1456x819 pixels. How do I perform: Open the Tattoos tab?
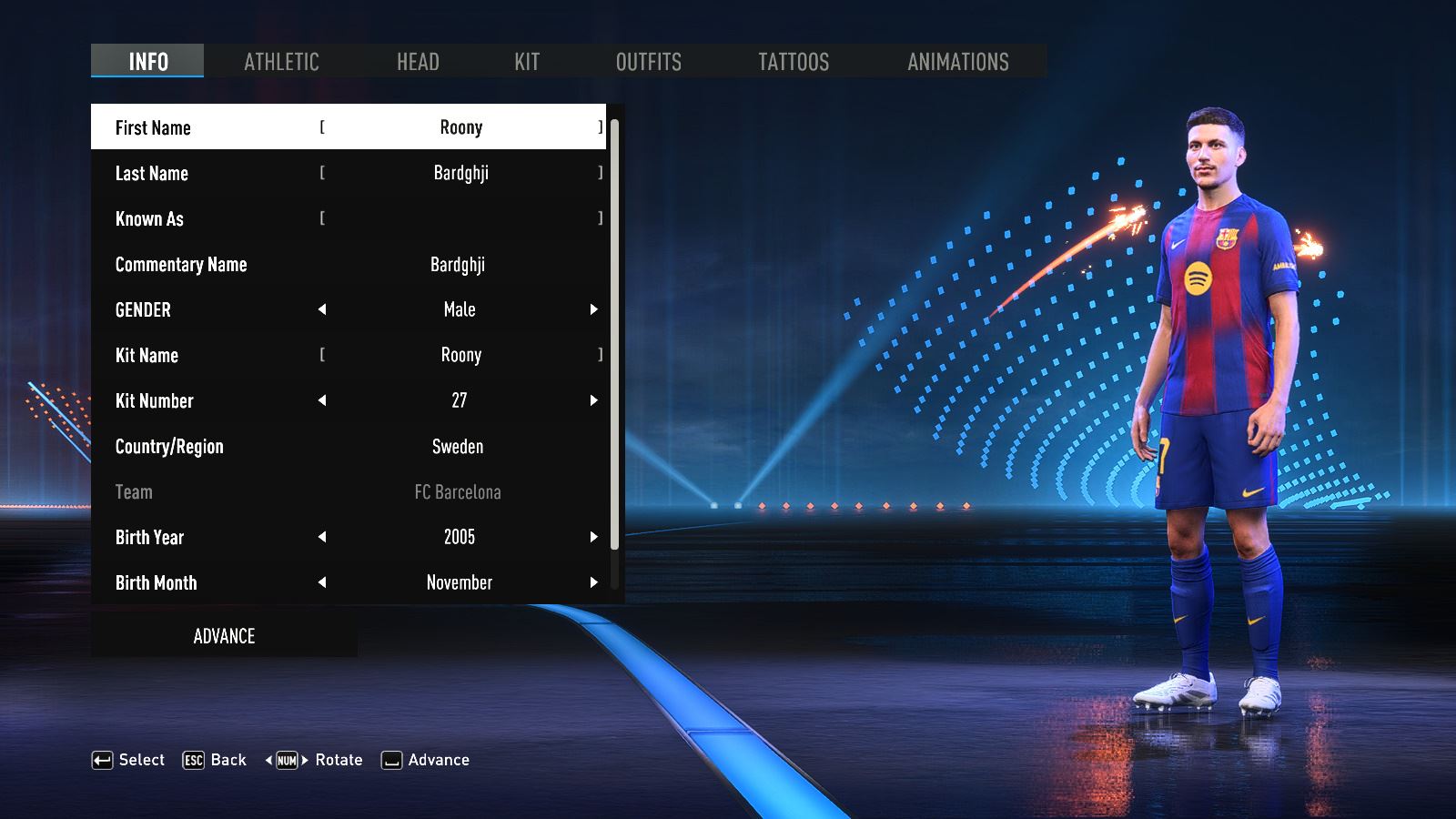(794, 62)
